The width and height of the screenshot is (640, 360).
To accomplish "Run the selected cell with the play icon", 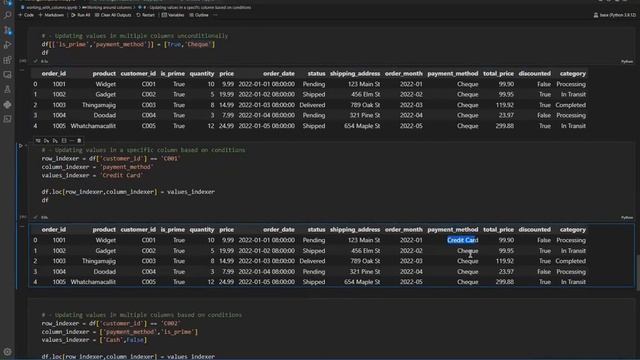I will 21,146.
